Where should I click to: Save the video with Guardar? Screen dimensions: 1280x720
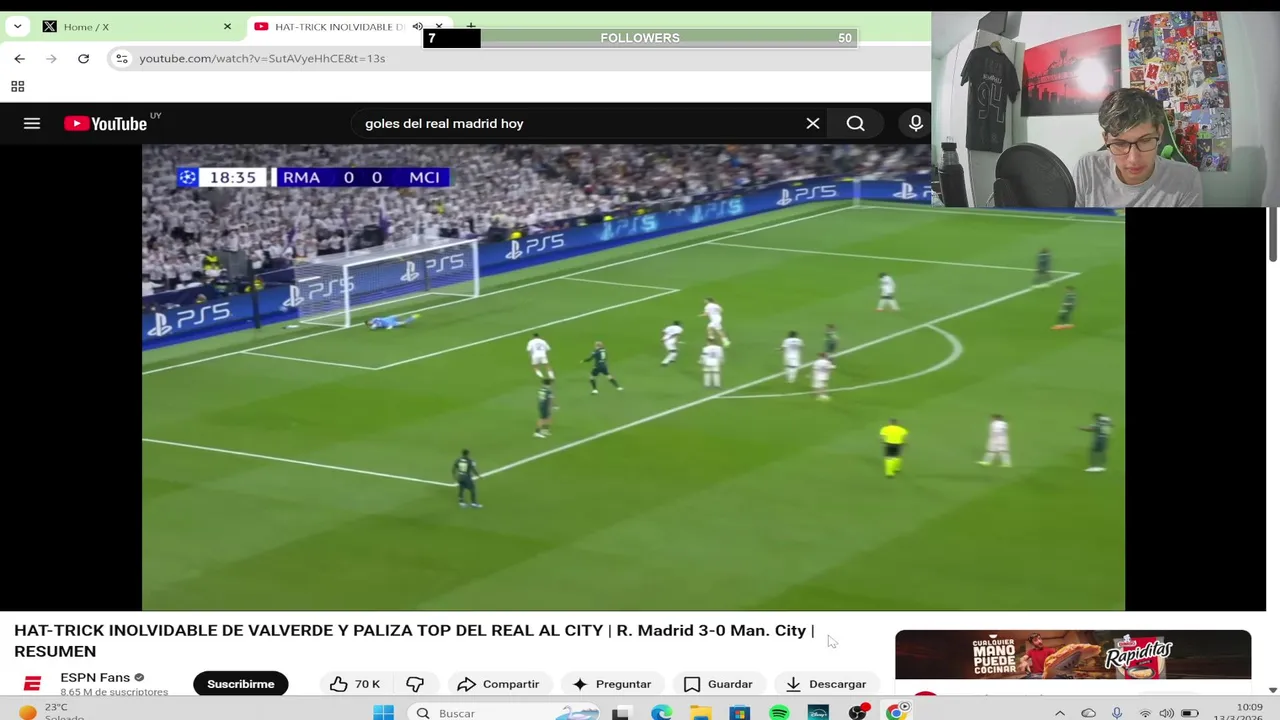[x=718, y=684]
